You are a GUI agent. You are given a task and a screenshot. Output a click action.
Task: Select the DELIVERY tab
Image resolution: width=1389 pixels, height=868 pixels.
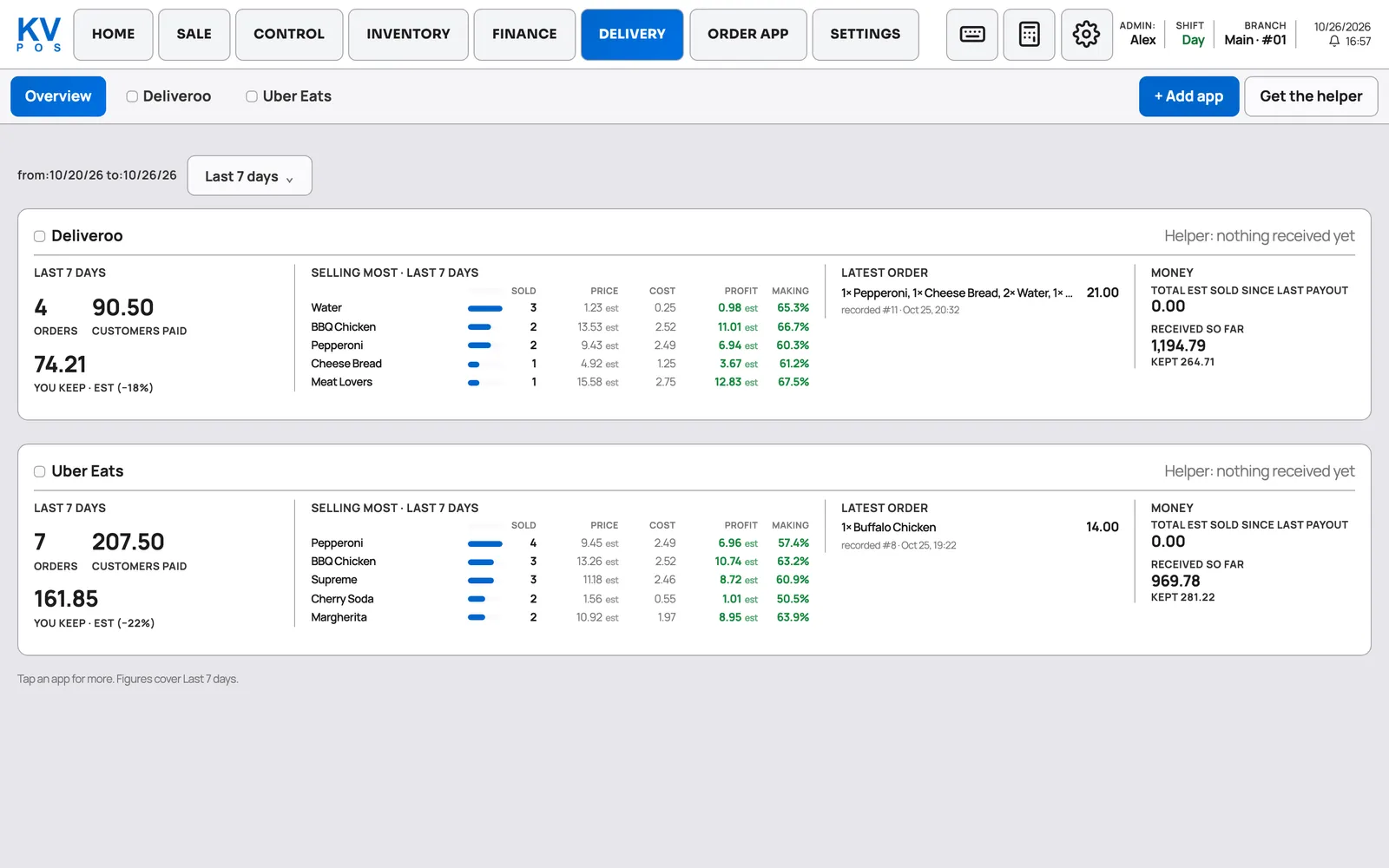[x=632, y=35]
